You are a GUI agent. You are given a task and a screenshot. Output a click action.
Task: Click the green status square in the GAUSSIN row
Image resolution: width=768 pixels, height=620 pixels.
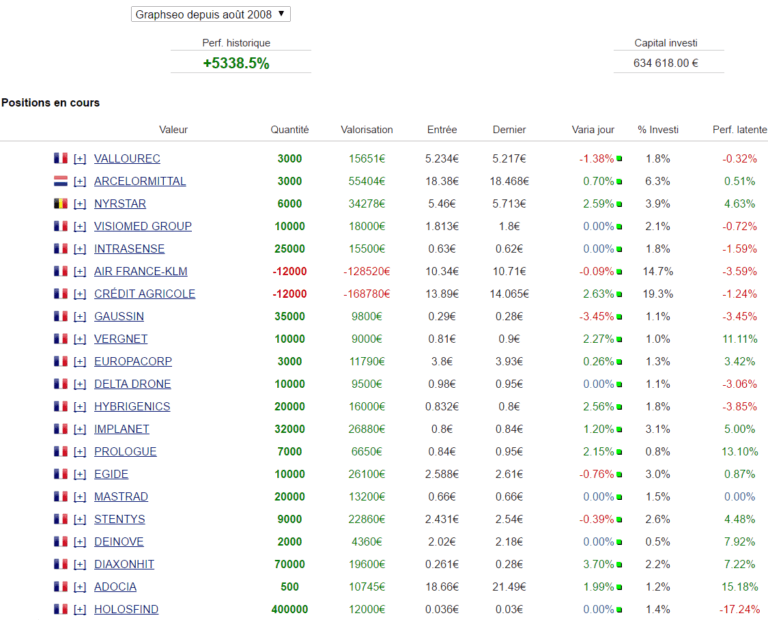[619, 317]
